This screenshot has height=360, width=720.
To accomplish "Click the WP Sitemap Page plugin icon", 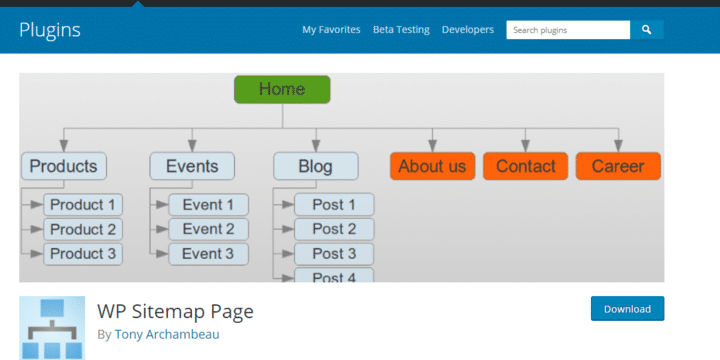I will 52,328.
